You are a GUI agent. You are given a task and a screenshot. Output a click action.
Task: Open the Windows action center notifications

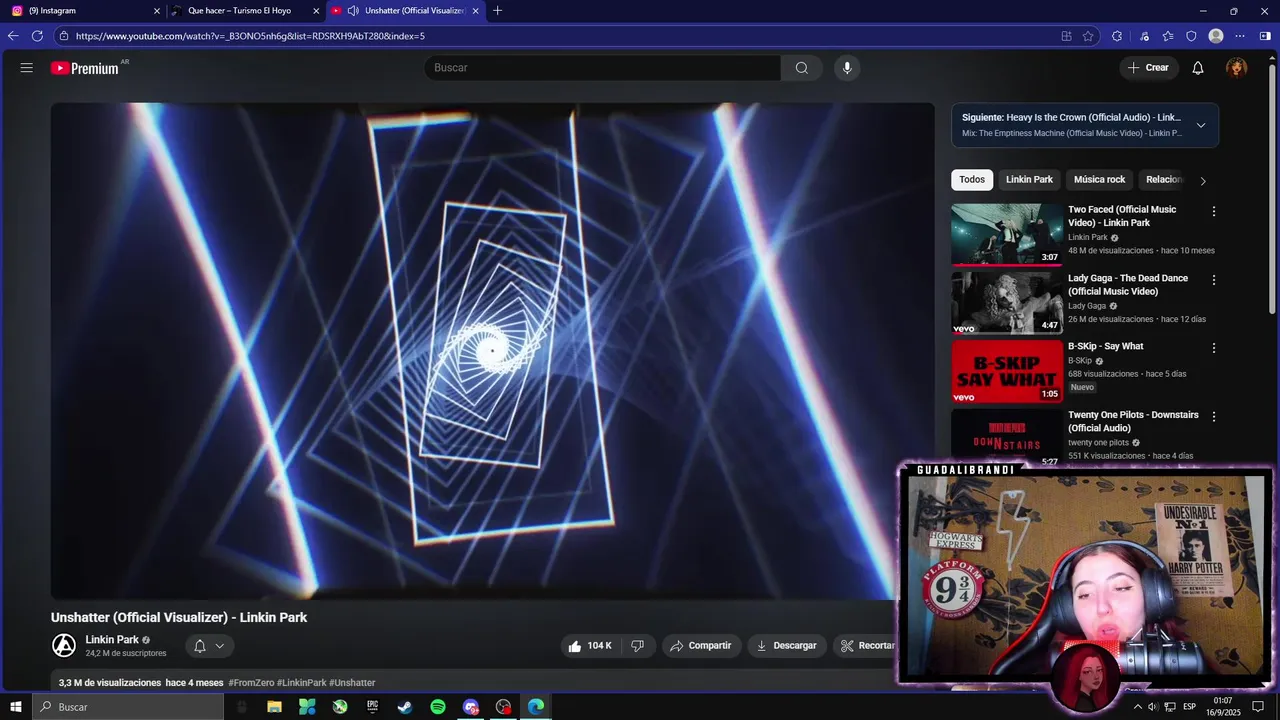point(1258,707)
